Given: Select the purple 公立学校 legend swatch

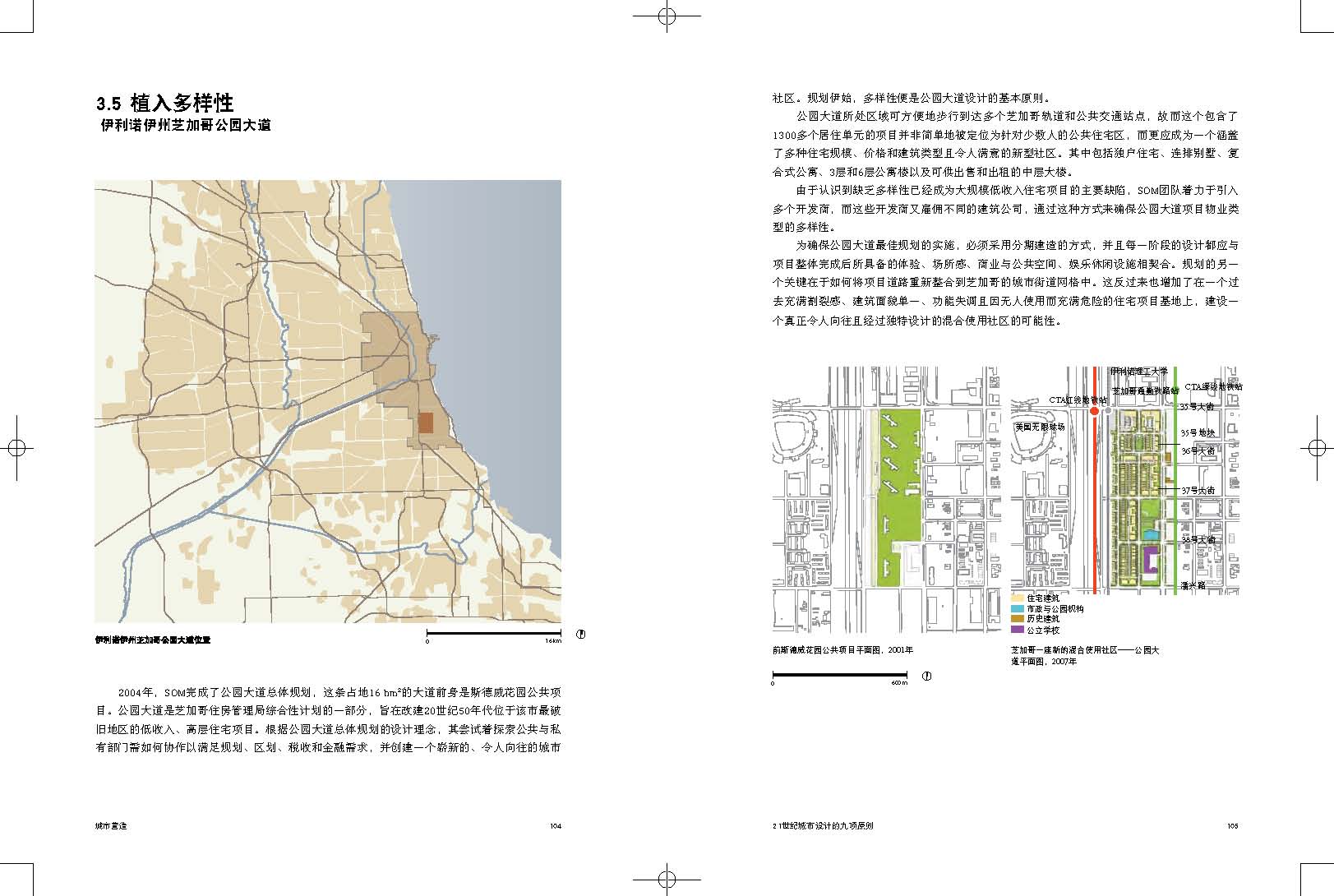Looking at the screenshot, I should tap(1018, 630).
